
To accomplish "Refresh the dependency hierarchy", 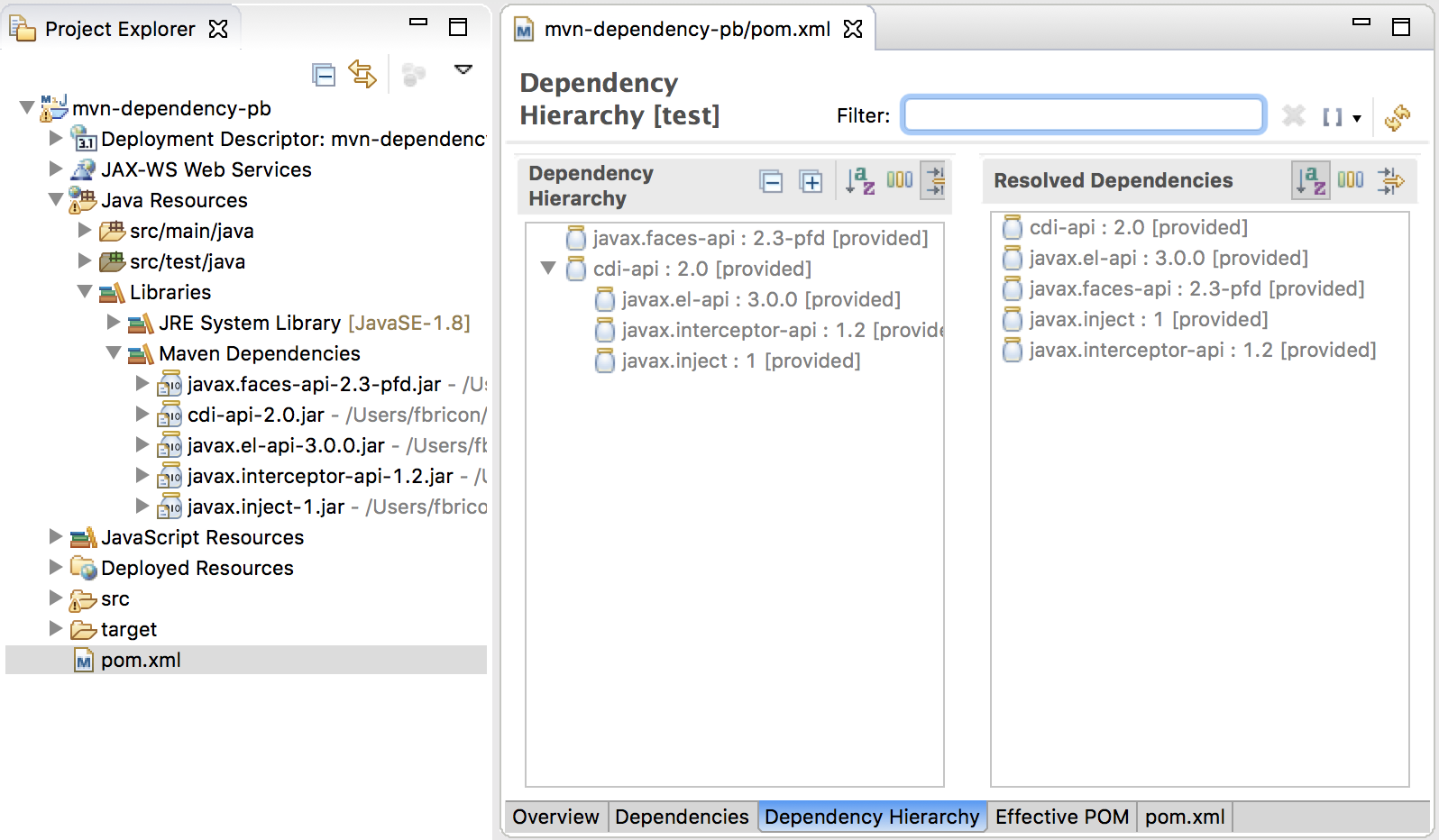I will 1397,117.
